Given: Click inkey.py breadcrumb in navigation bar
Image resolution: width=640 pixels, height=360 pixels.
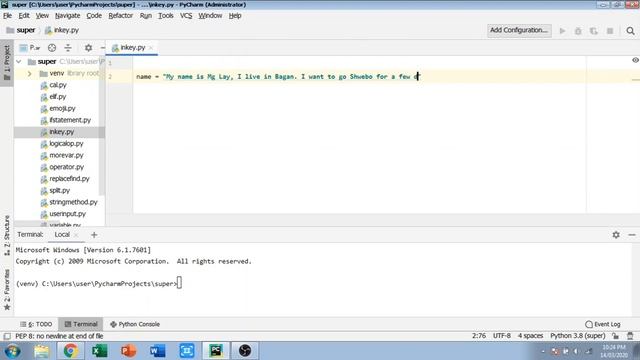Looking at the screenshot, I should pyautogui.click(x=62, y=30).
